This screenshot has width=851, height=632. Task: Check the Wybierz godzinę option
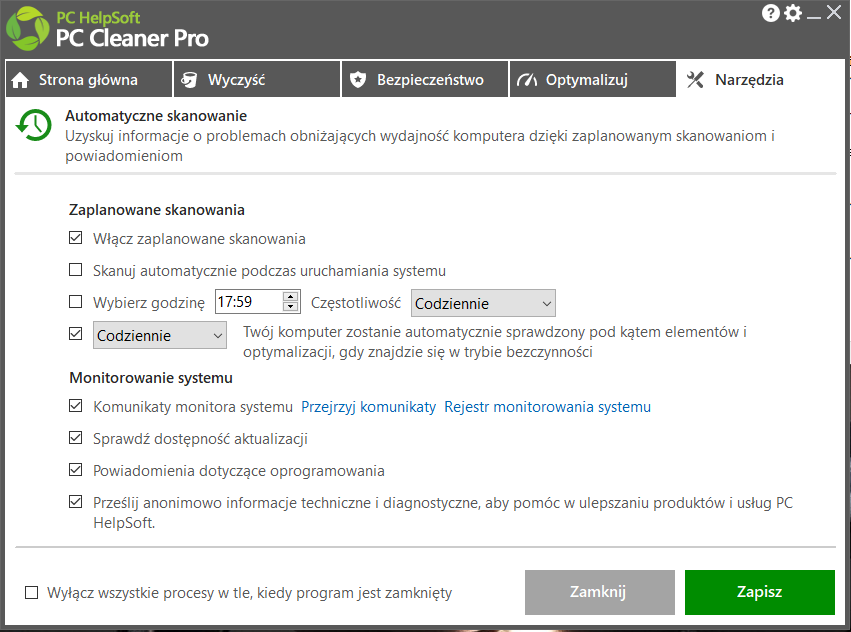75,301
